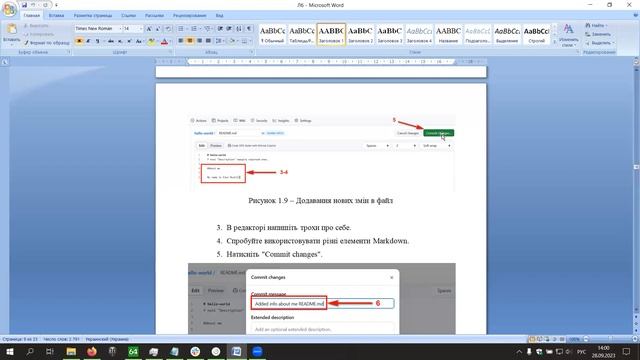The image size is (640, 360).
Task: Toggle the ruler button above the scrollbar
Action: (636, 61)
